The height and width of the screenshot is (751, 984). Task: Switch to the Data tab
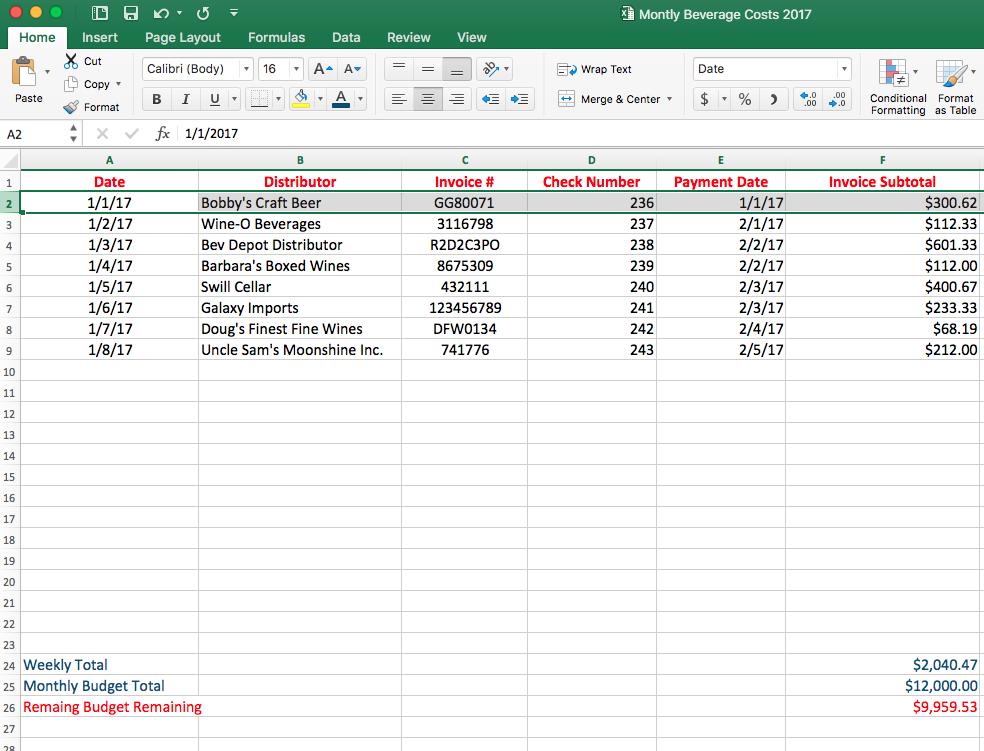point(346,38)
